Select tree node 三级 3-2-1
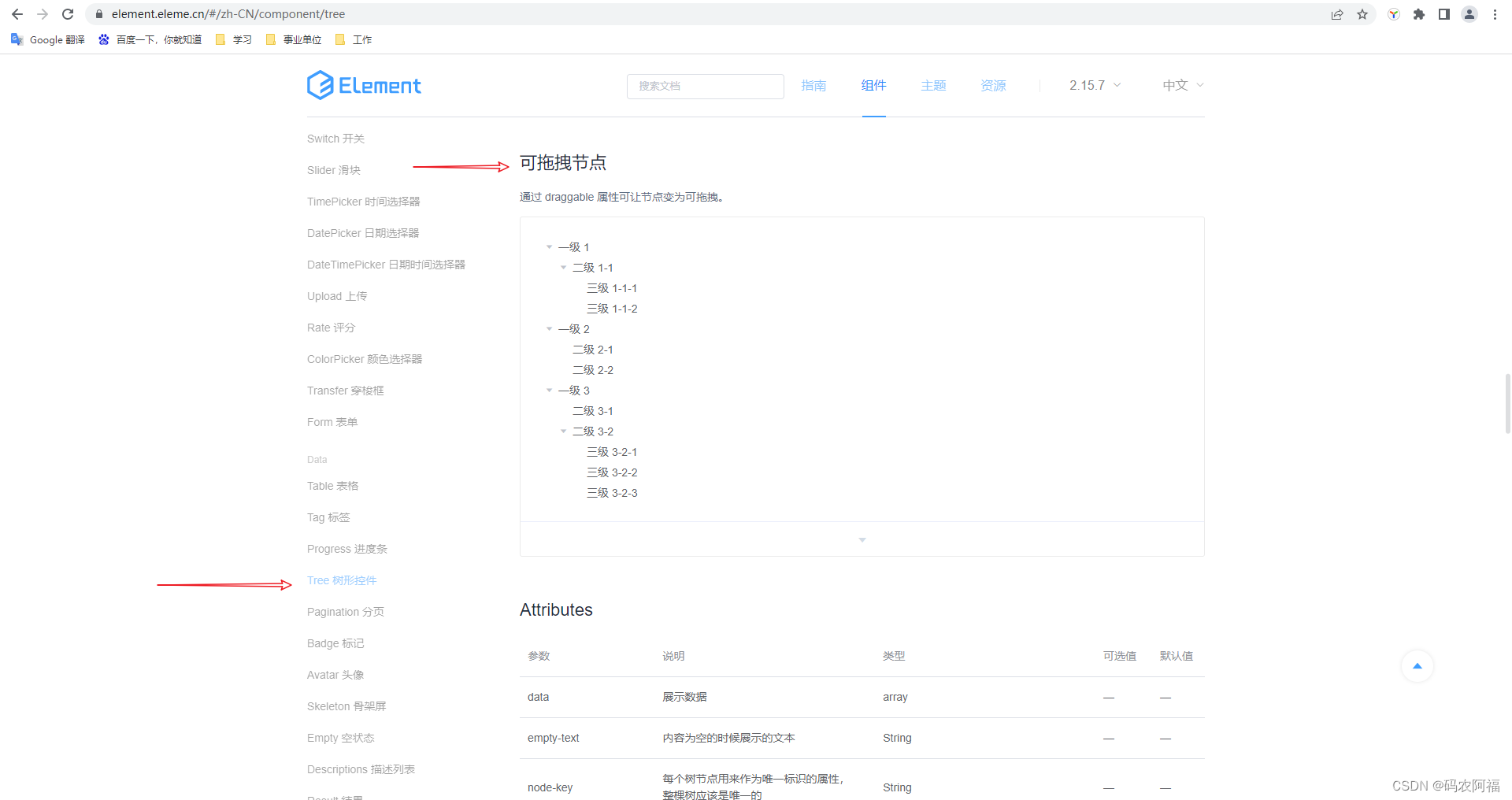 point(612,452)
